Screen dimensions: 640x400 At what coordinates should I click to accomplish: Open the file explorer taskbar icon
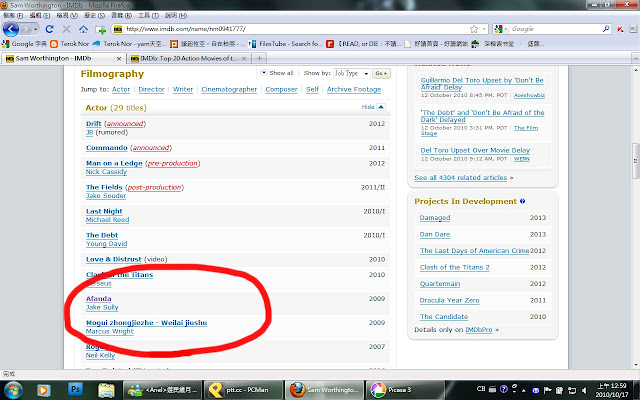coord(106,390)
